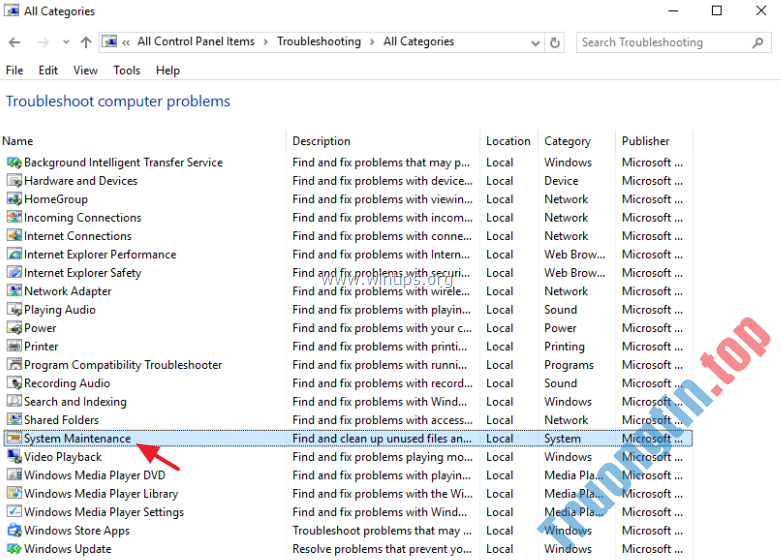Launch the System Maintenance troubleshooter
Image resolution: width=781 pixels, height=560 pixels.
pos(77,439)
